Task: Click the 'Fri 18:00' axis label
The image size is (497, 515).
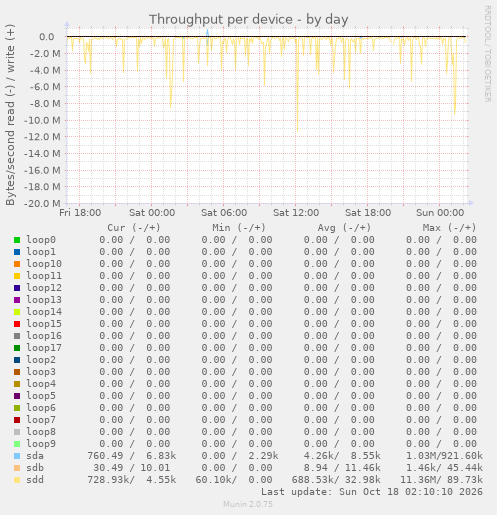Action: [80, 213]
